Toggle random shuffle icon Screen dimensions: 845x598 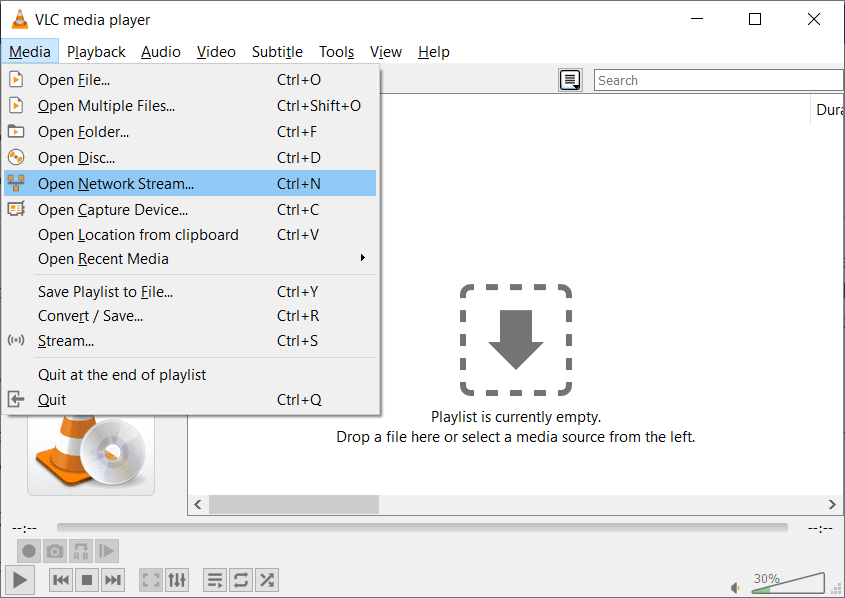click(267, 580)
